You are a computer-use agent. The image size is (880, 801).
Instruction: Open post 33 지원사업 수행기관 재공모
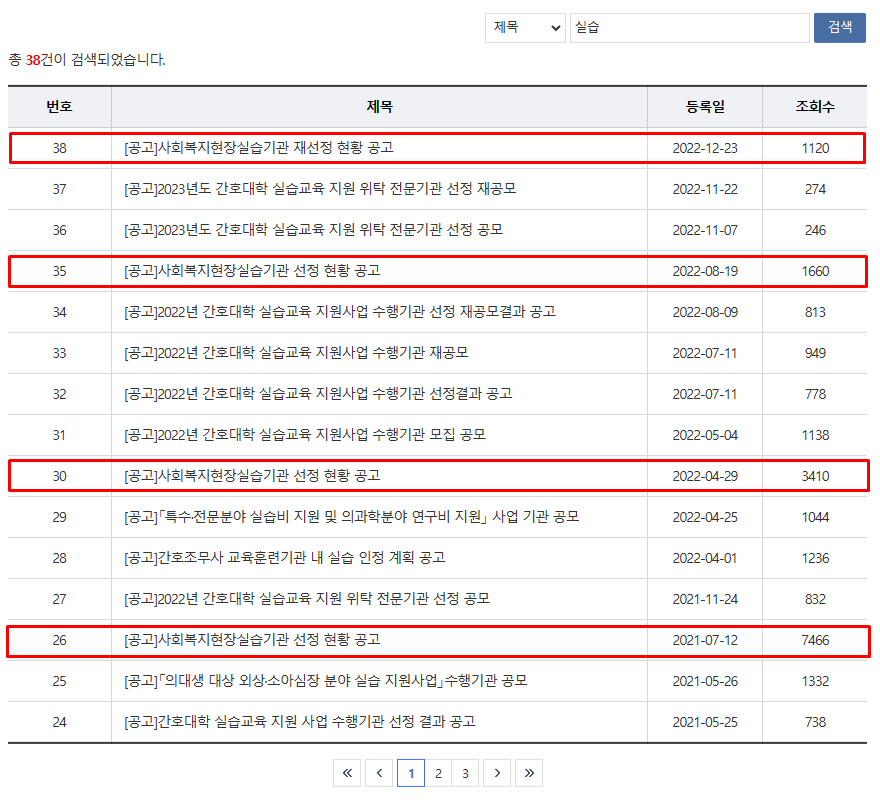[x=296, y=353]
